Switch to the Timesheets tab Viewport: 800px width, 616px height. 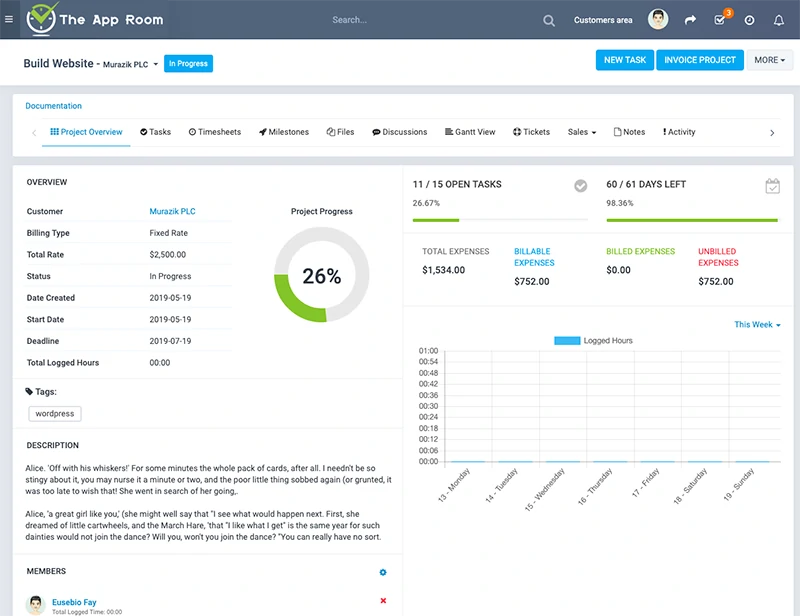point(215,132)
